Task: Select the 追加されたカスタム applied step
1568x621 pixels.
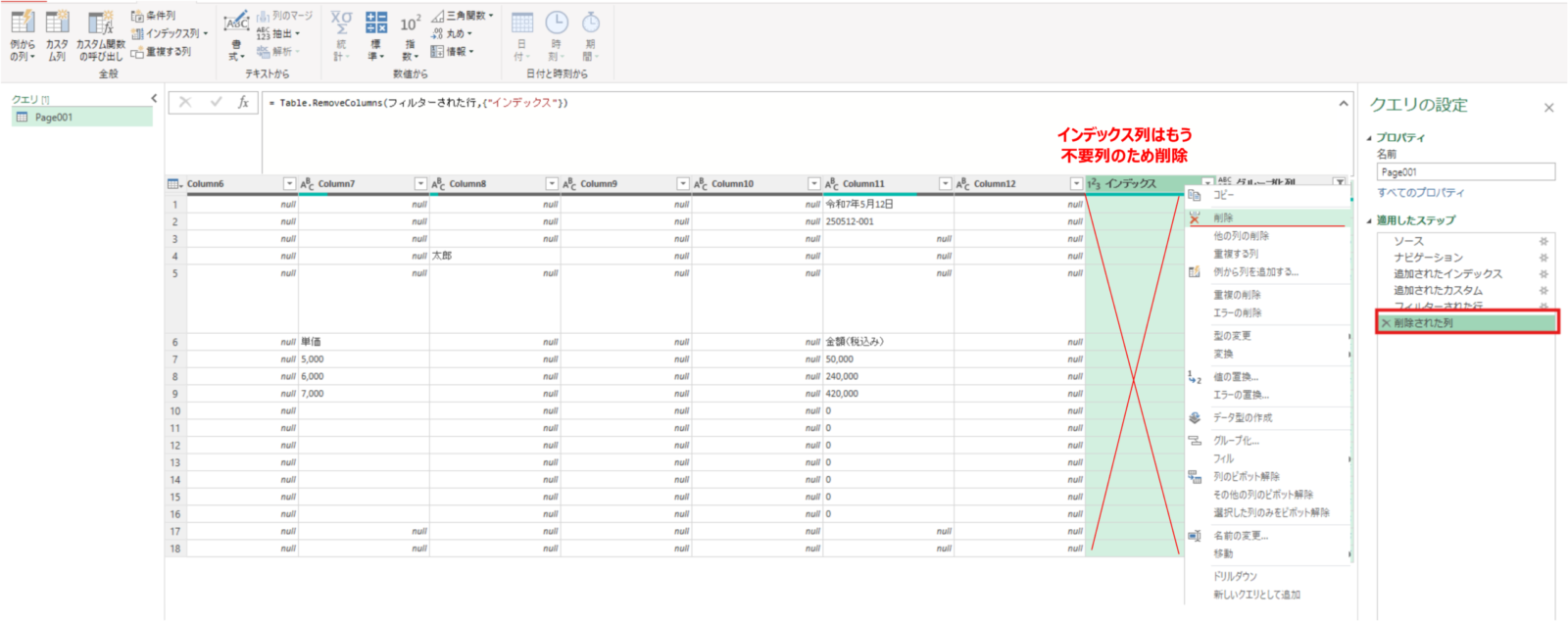Action: [x=1438, y=291]
